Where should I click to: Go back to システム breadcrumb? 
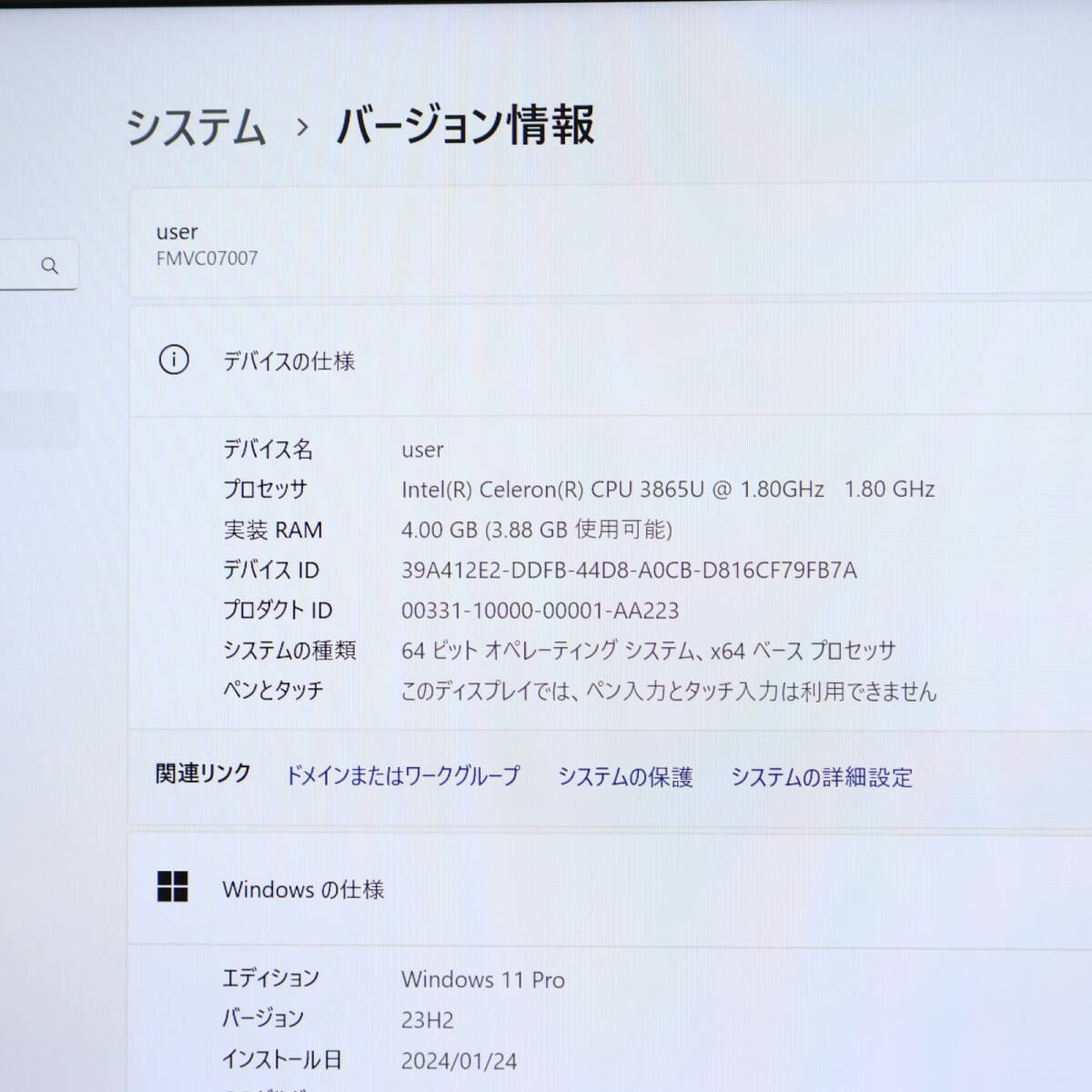(x=196, y=126)
